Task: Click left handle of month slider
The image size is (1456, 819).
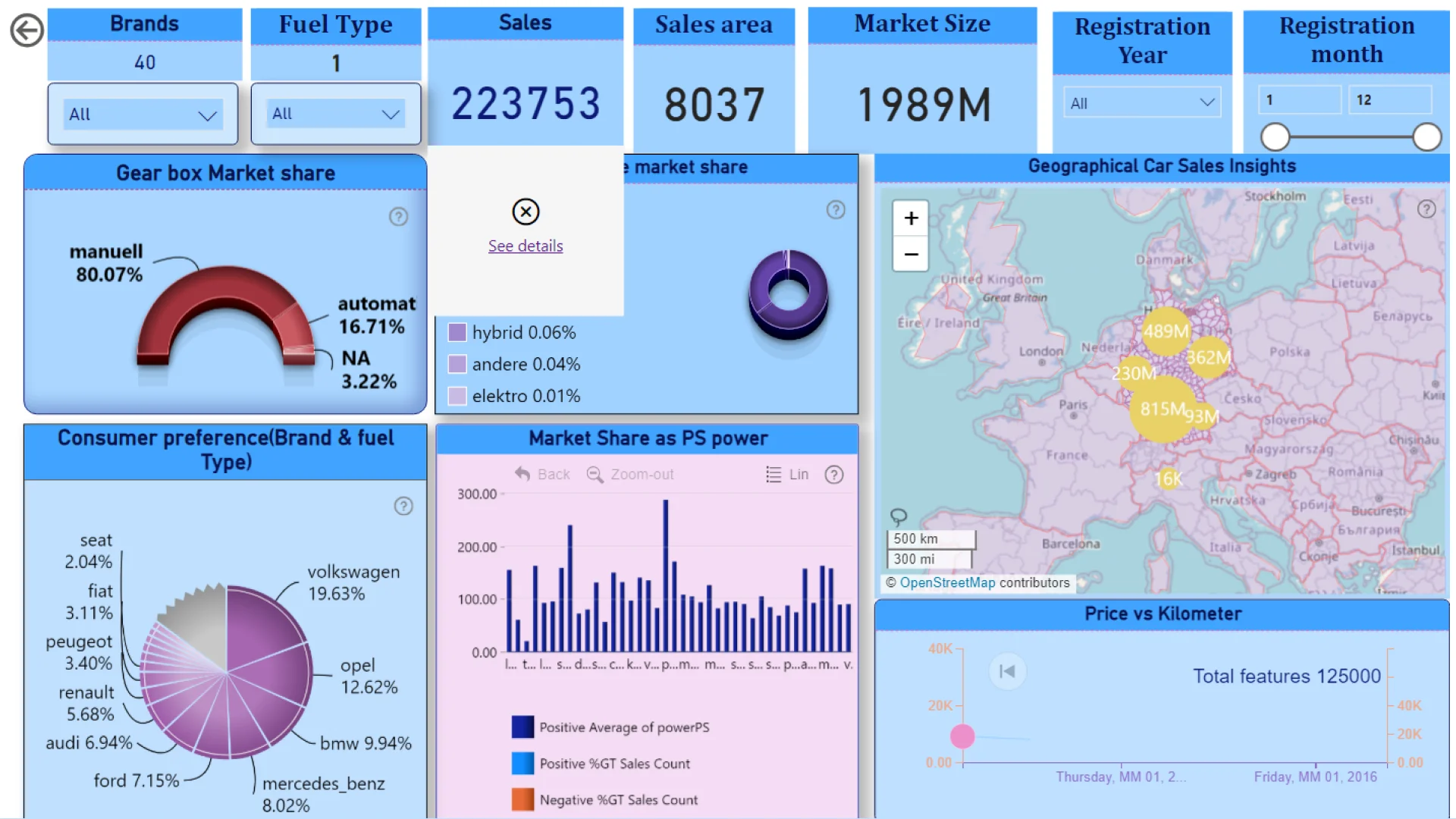Action: pos(1275,137)
